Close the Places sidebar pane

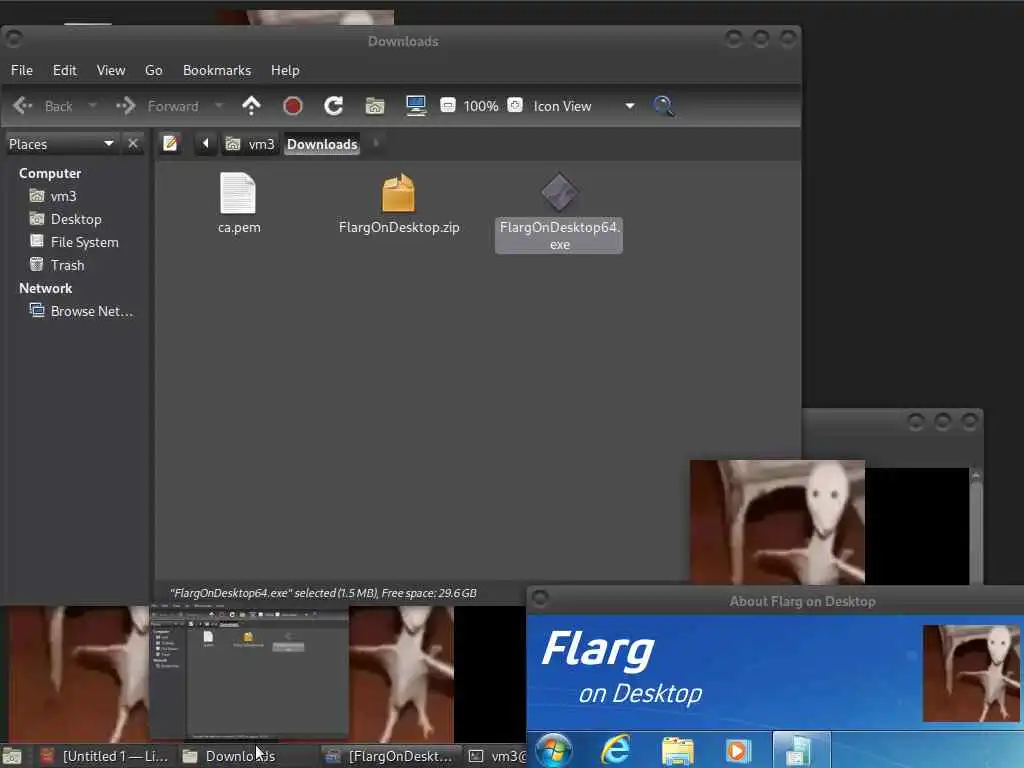pos(133,144)
